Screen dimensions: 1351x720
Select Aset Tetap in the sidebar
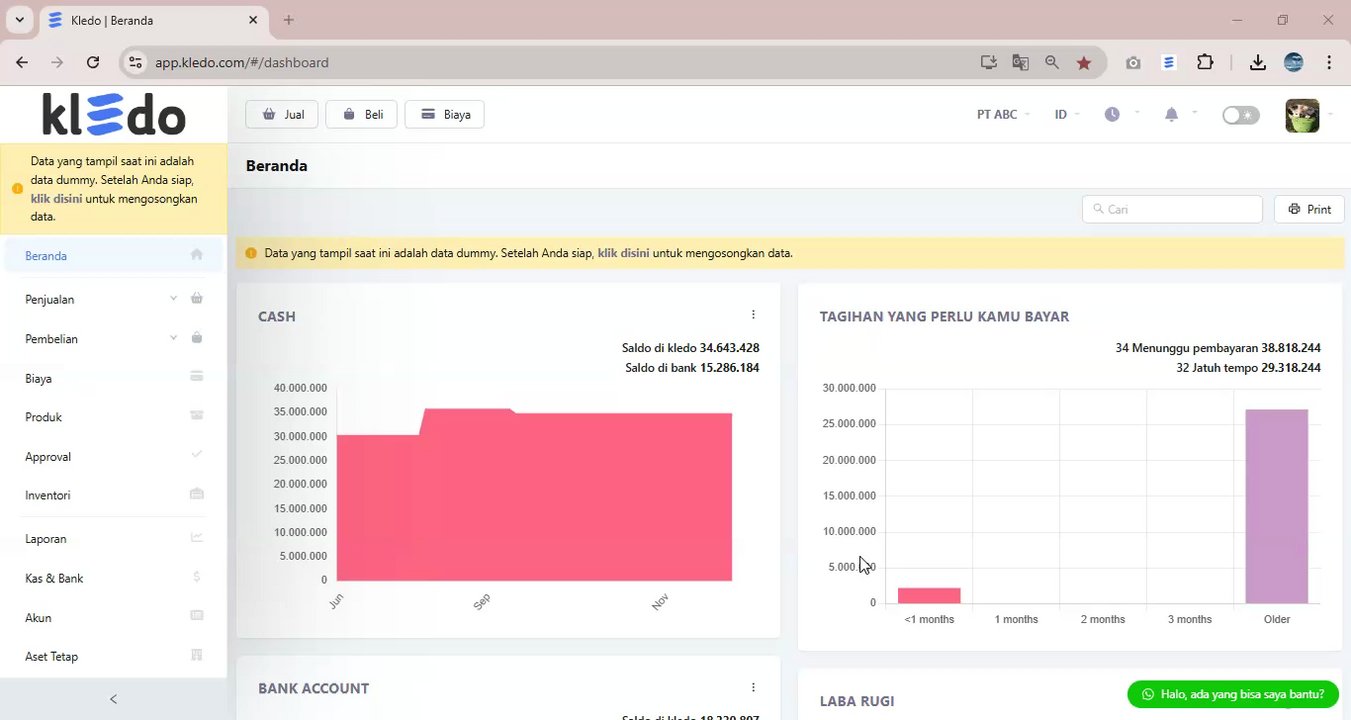tap(113, 656)
